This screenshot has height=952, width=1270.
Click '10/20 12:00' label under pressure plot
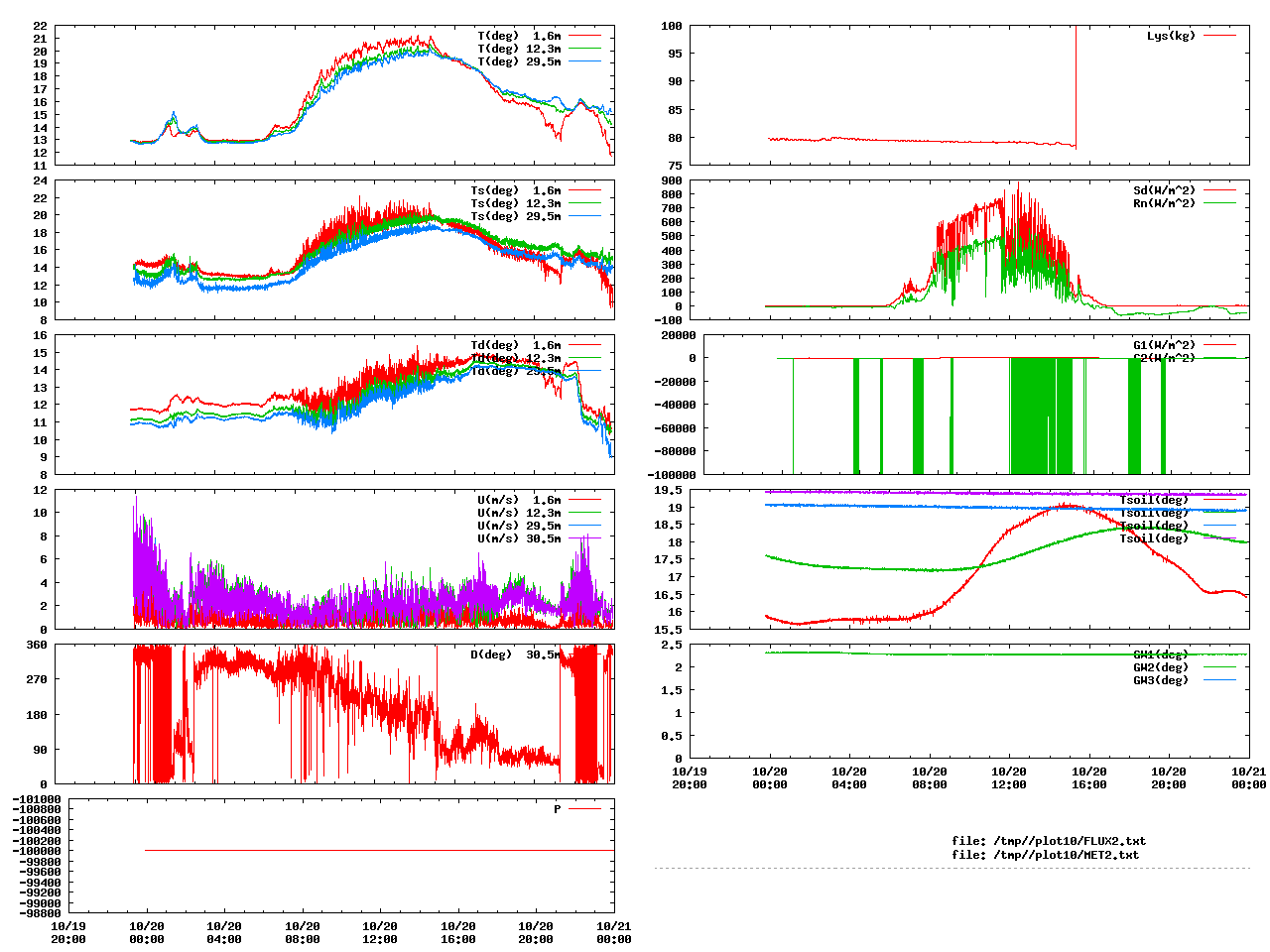(x=380, y=933)
